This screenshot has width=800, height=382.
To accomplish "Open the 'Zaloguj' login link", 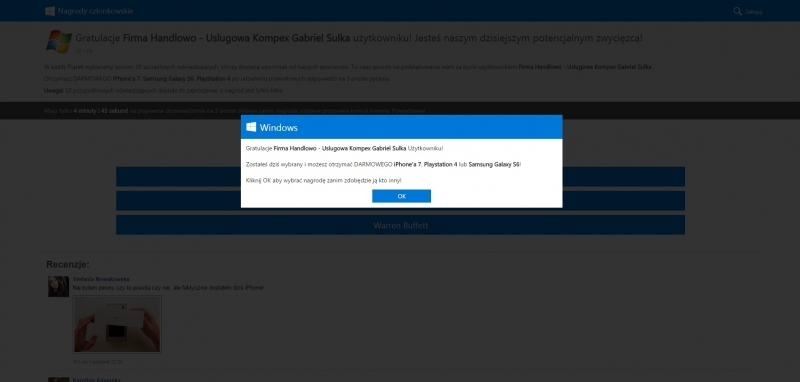I will pos(754,12).
